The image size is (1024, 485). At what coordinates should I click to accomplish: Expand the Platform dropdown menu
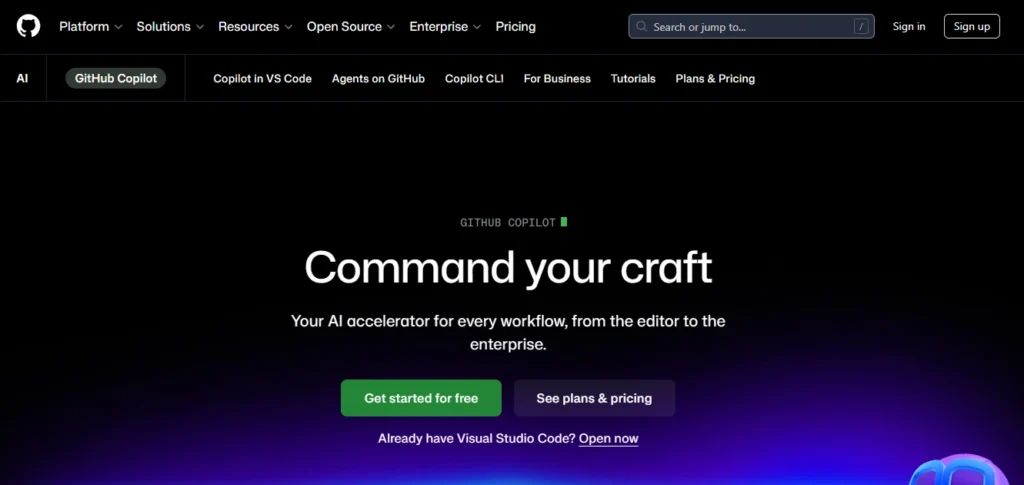point(90,27)
